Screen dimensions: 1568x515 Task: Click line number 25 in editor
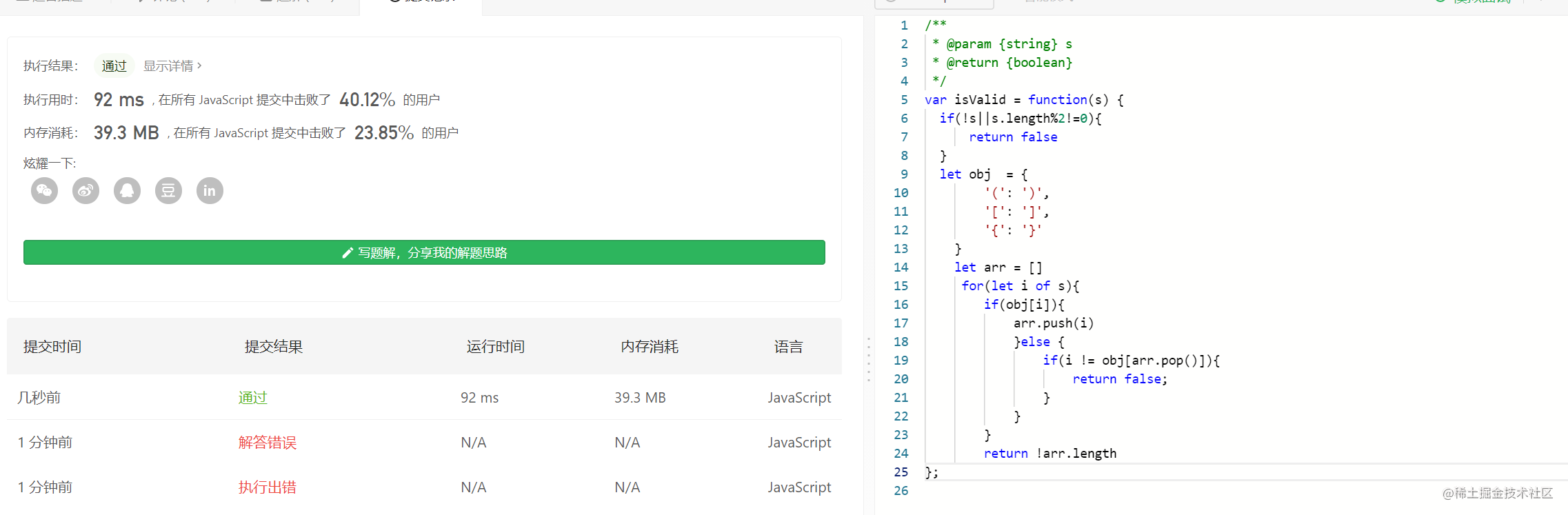coord(901,472)
